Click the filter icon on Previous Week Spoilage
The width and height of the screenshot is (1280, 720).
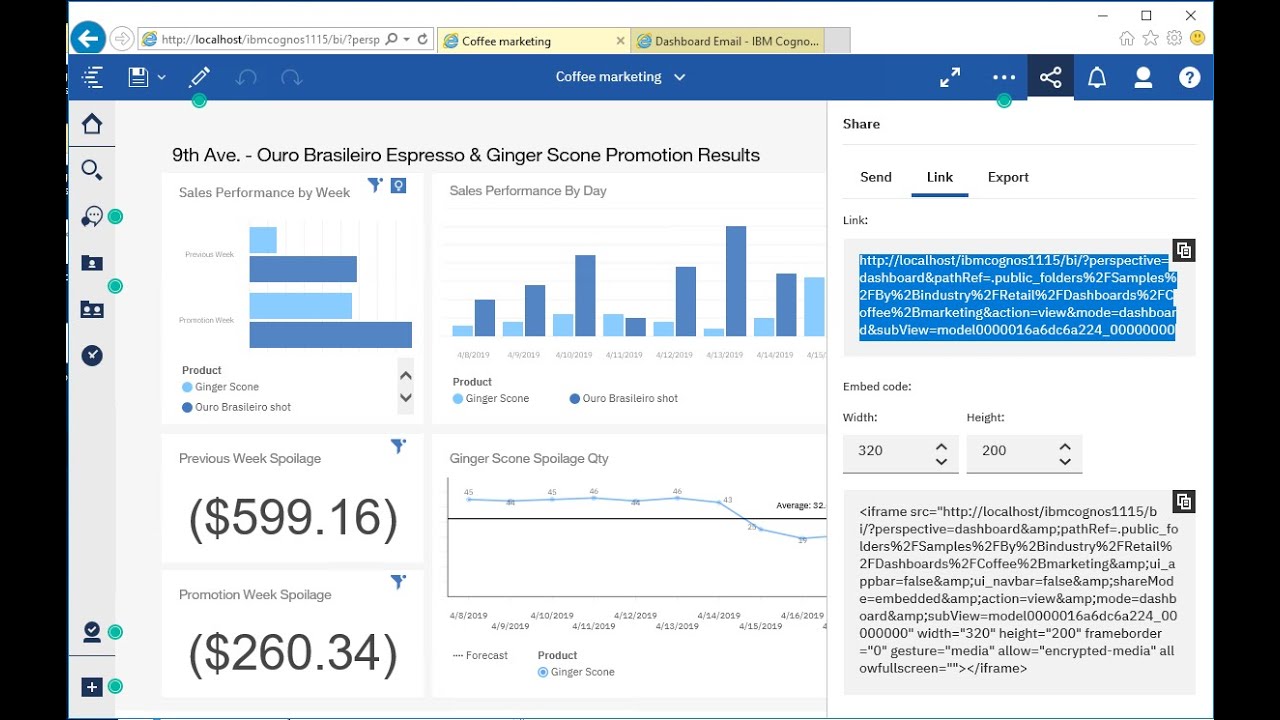(398, 446)
